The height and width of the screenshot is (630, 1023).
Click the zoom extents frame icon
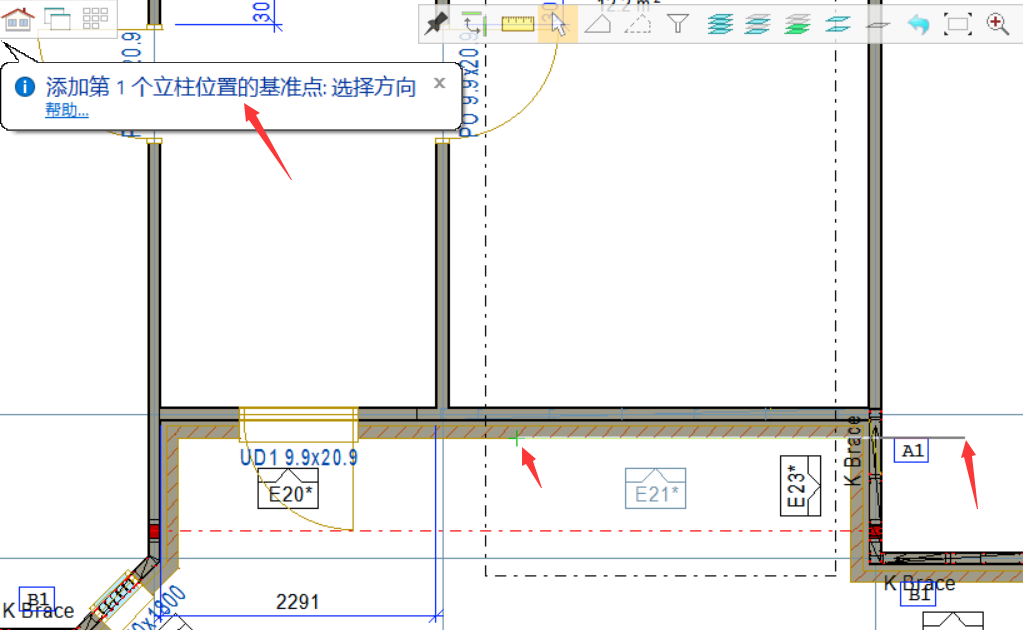(x=958, y=24)
